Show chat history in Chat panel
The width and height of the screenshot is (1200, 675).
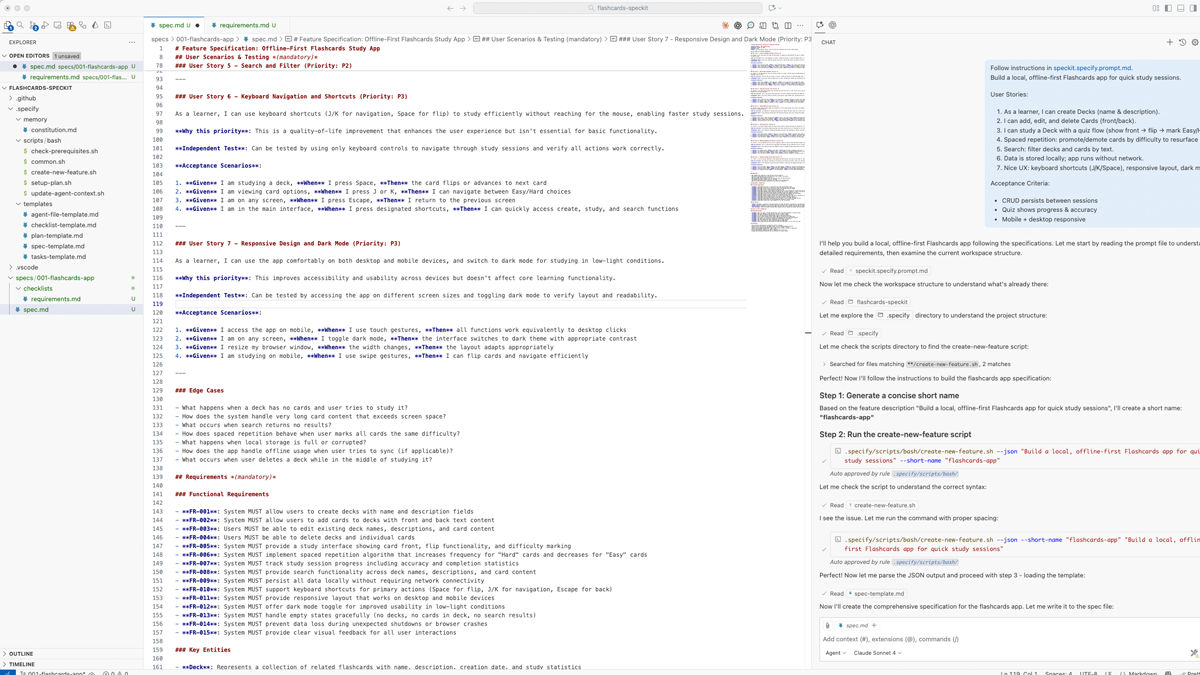point(1182,42)
